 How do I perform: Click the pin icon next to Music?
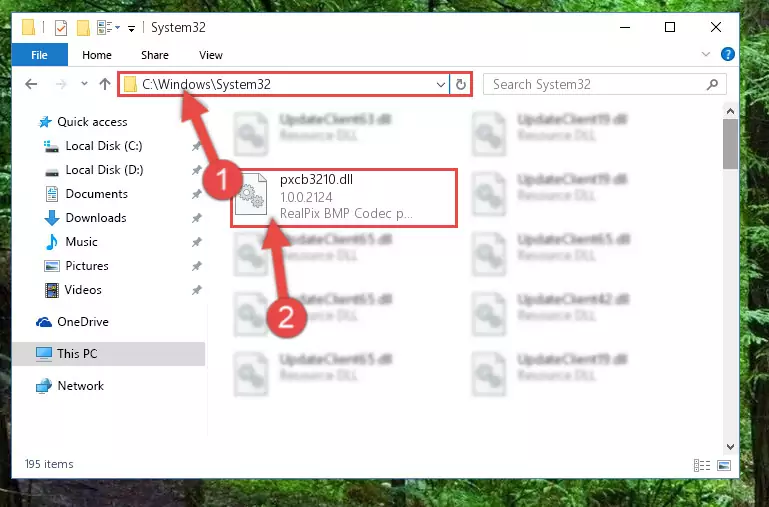197,242
